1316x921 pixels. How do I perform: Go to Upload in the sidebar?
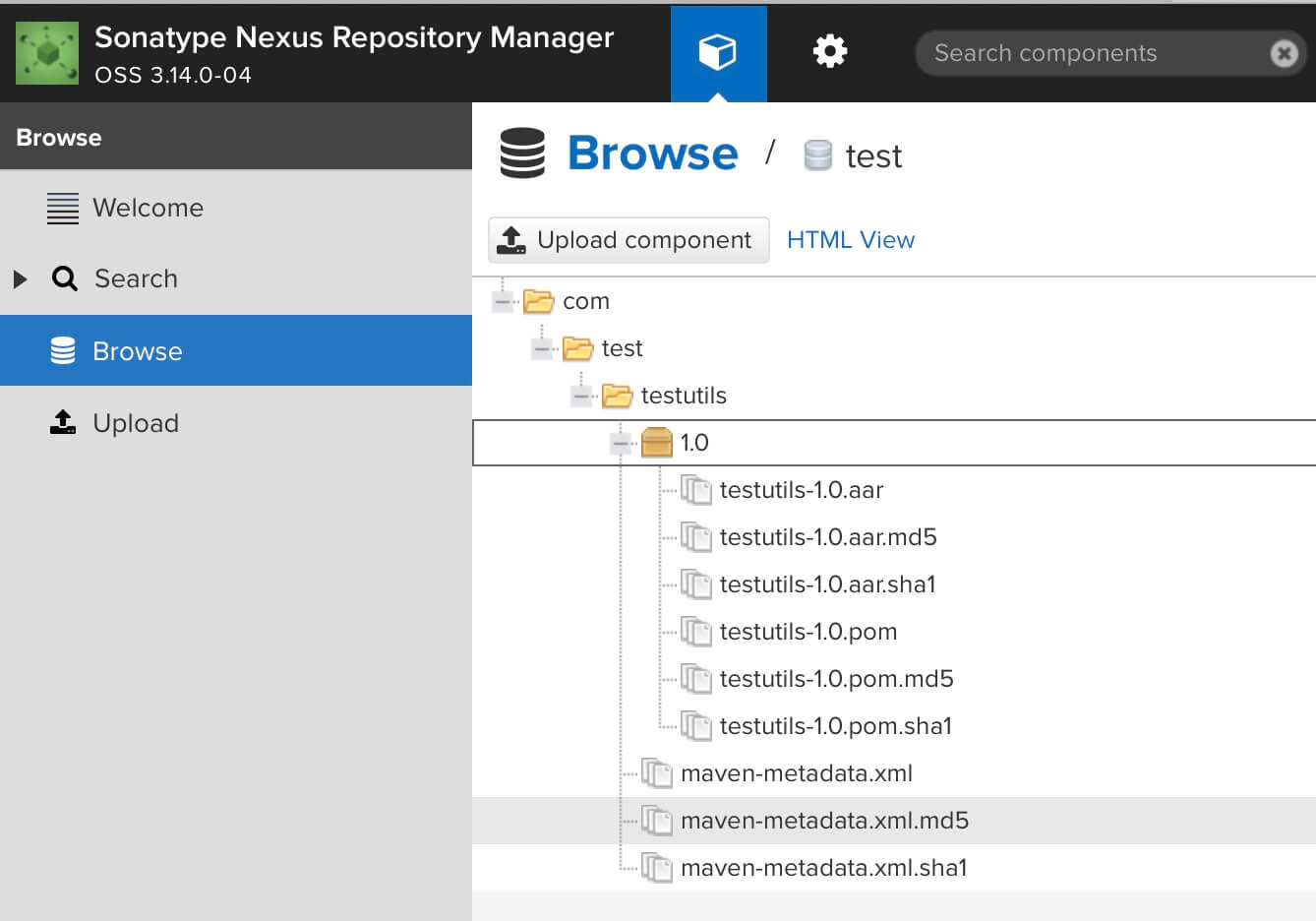pos(136,423)
